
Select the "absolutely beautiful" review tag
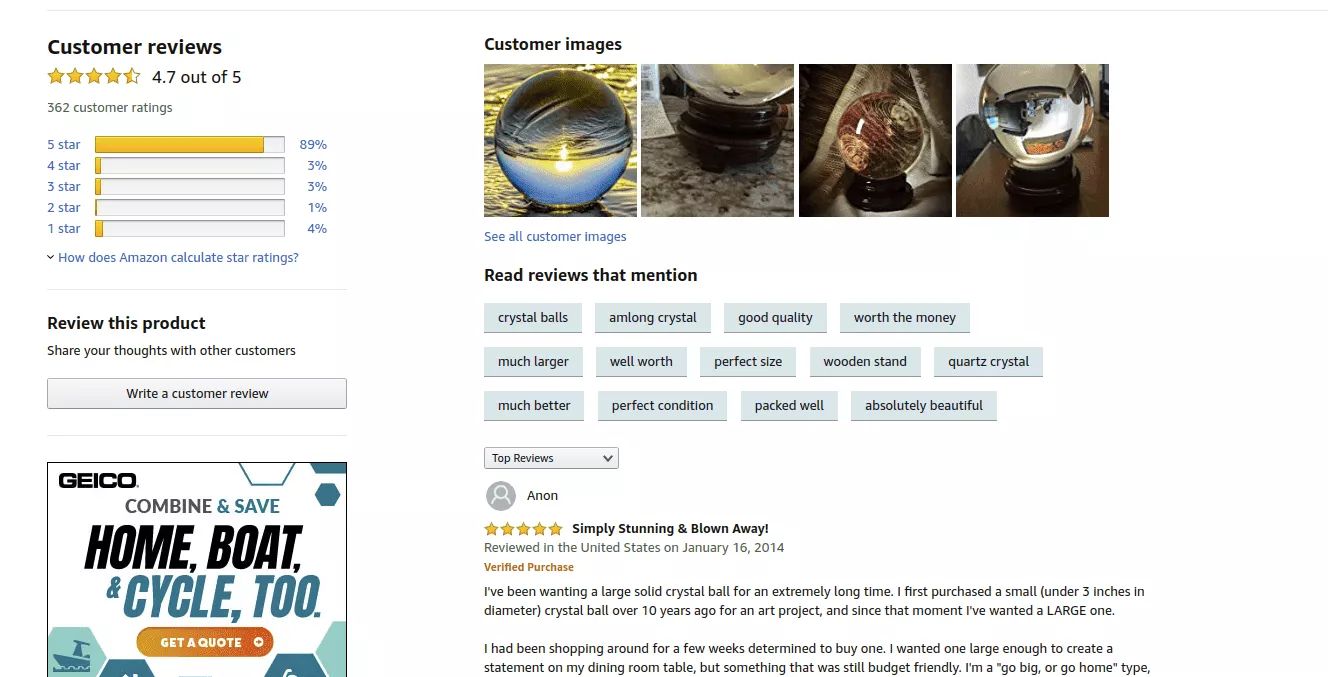(x=923, y=406)
